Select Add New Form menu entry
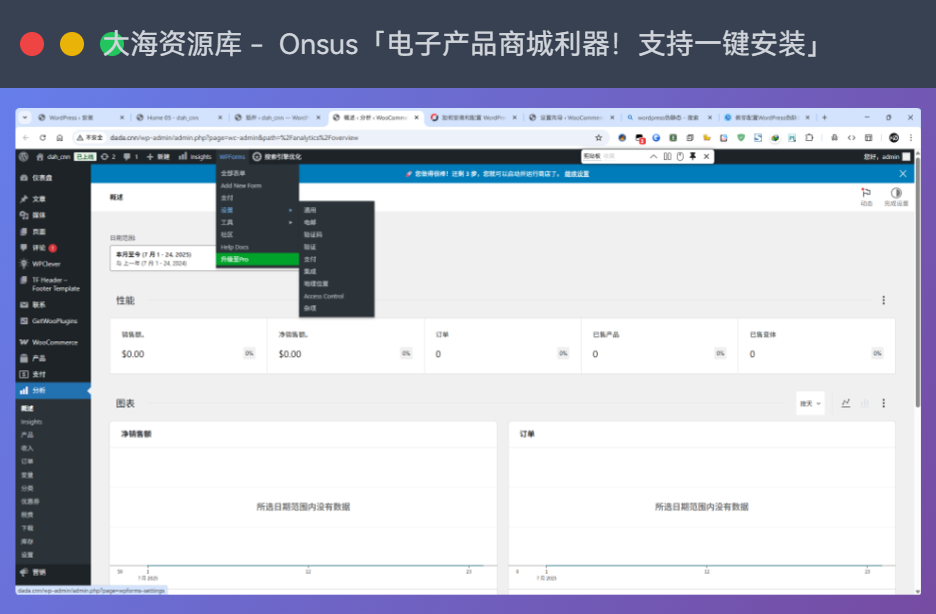The width and height of the screenshot is (936, 614). 241,185
